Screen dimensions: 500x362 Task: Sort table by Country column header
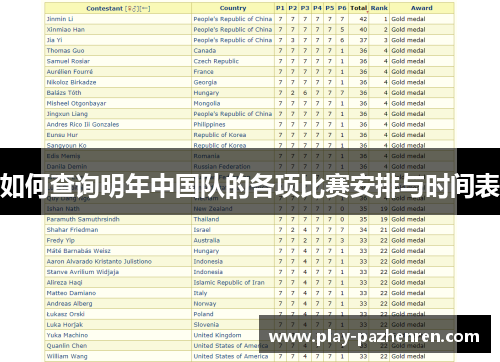tap(233, 8)
